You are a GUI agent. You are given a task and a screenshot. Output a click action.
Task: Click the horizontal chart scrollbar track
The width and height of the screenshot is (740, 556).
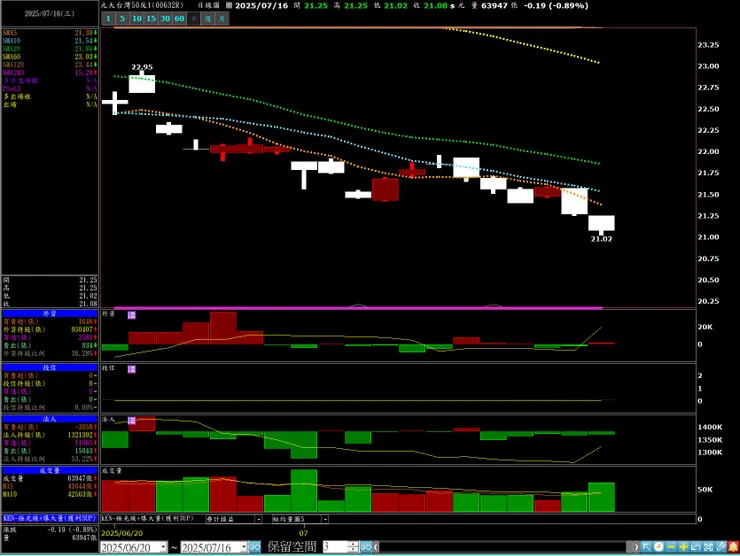(505, 547)
